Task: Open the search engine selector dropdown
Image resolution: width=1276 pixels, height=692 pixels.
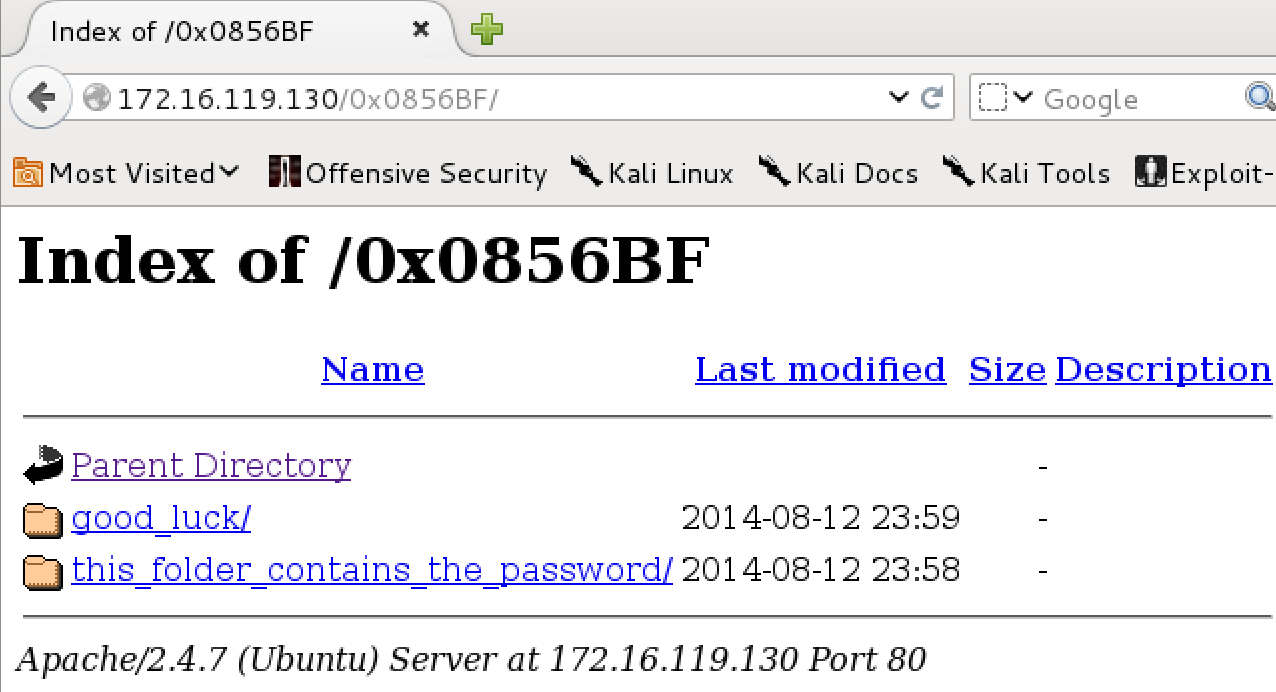Action: click(1005, 98)
